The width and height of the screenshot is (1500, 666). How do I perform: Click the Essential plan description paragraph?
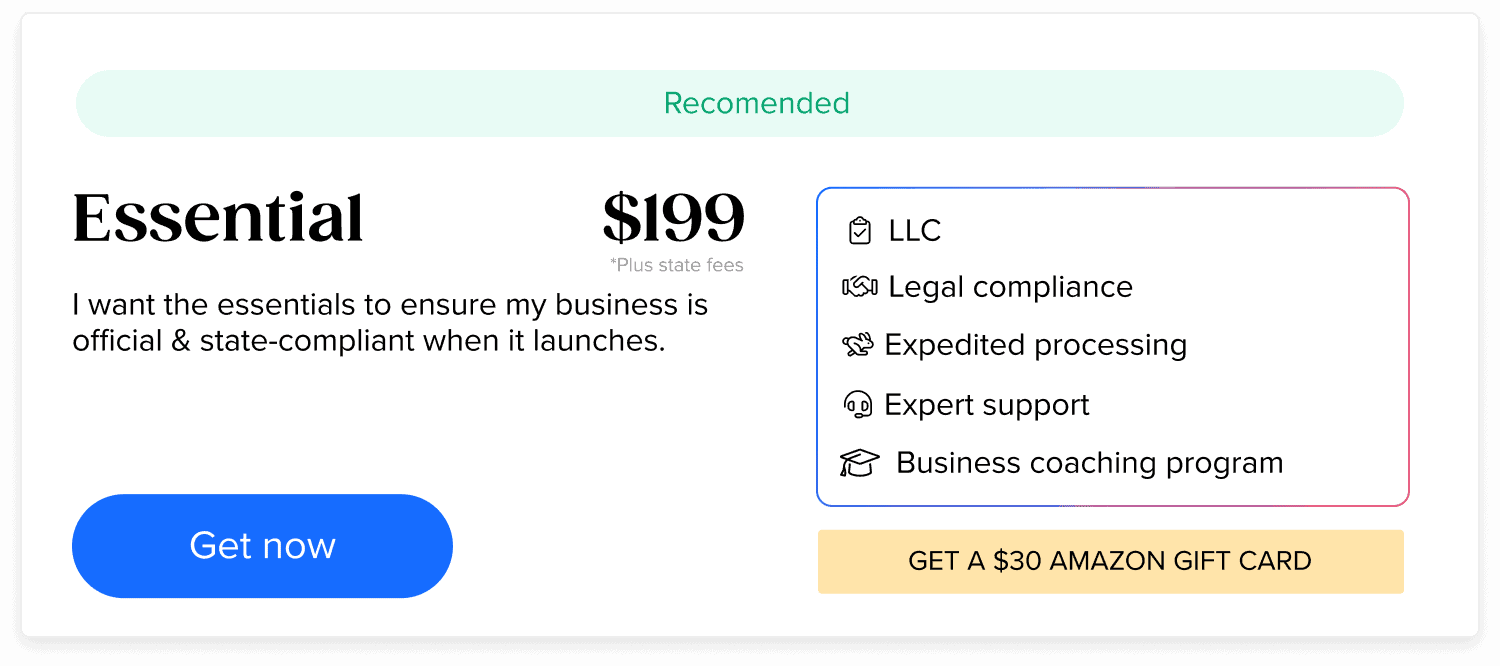(x=390, y=322)
